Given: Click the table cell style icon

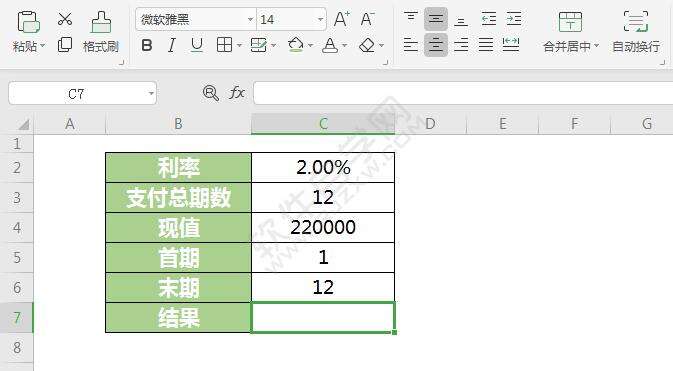Looking at the screenshot, I should [258, 45].
